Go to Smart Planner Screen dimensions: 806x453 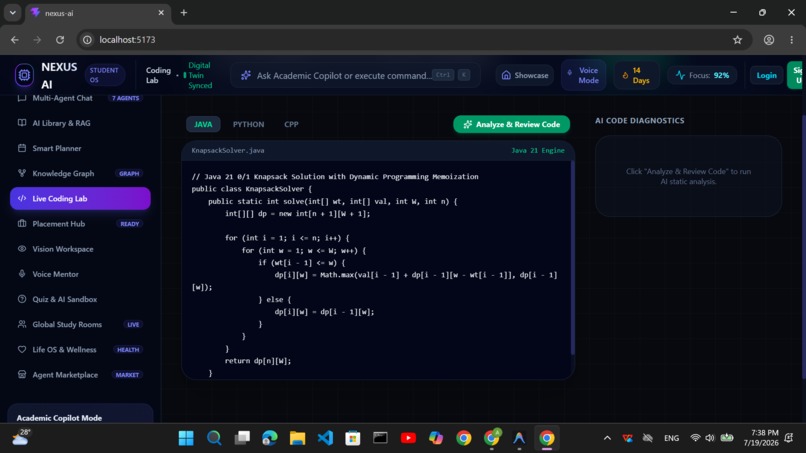[x=80, y=148]
